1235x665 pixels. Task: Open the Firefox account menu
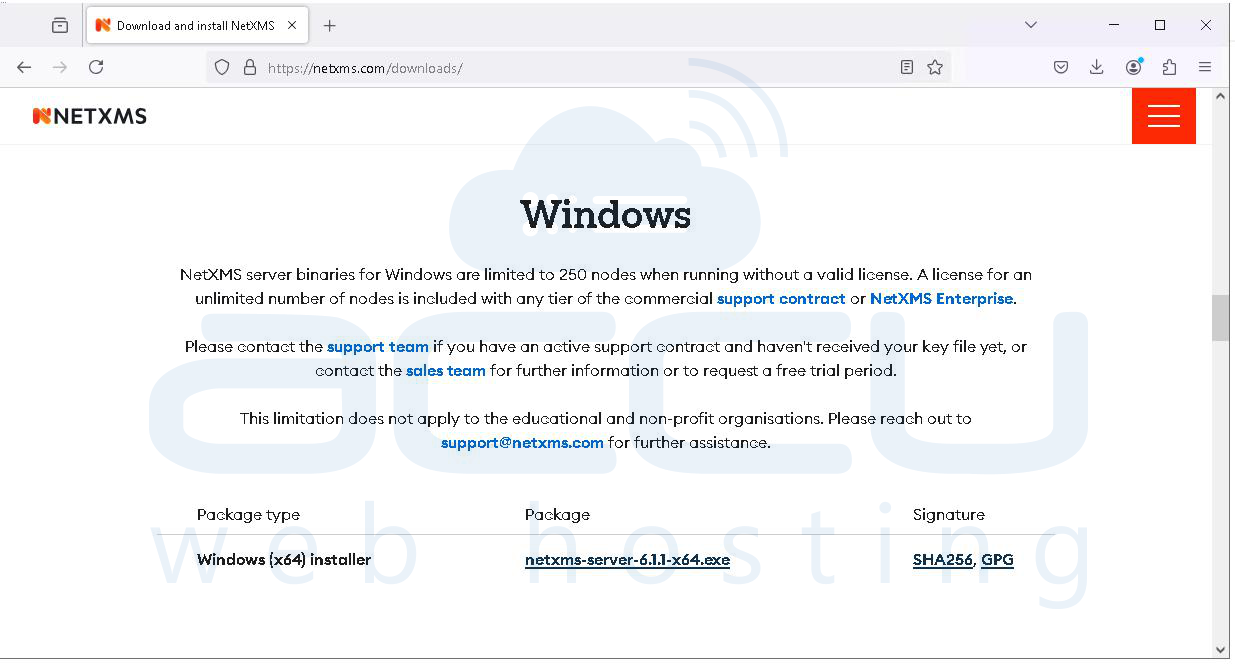click(1133, 67)
